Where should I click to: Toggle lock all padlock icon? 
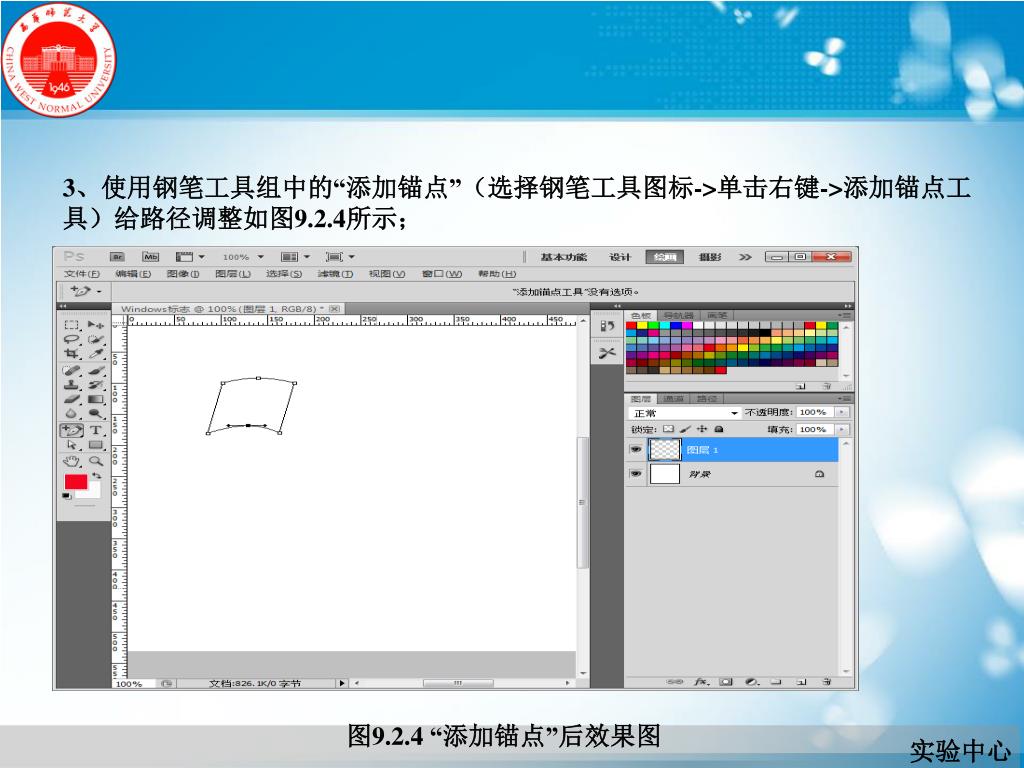[719, 429]
